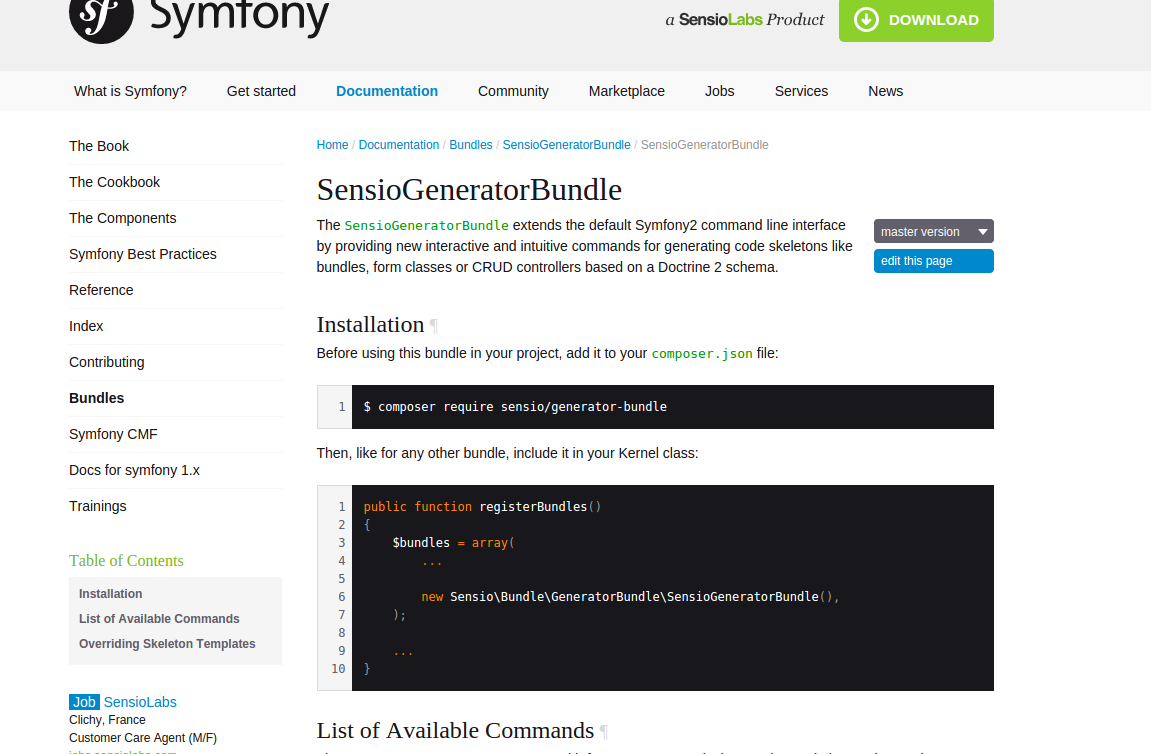Open the Marketplace menu item

pos(627,91)
